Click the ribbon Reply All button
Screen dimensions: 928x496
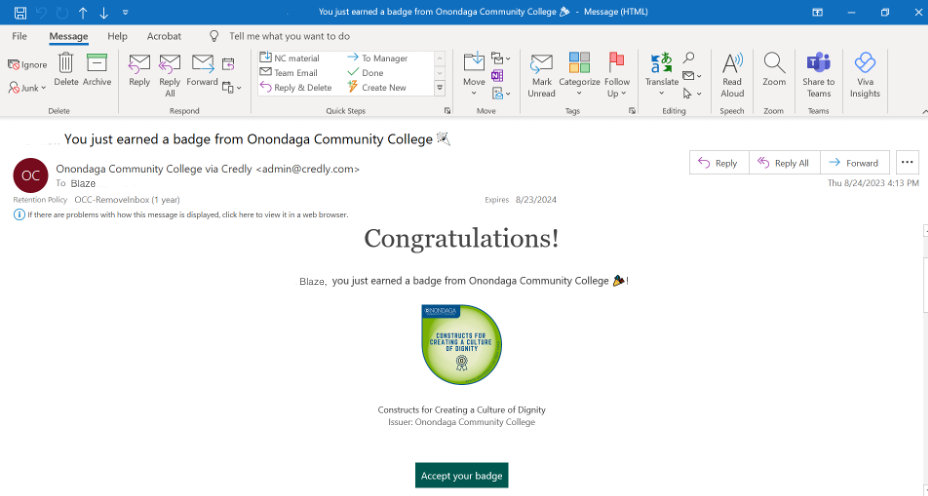point(170,75)
